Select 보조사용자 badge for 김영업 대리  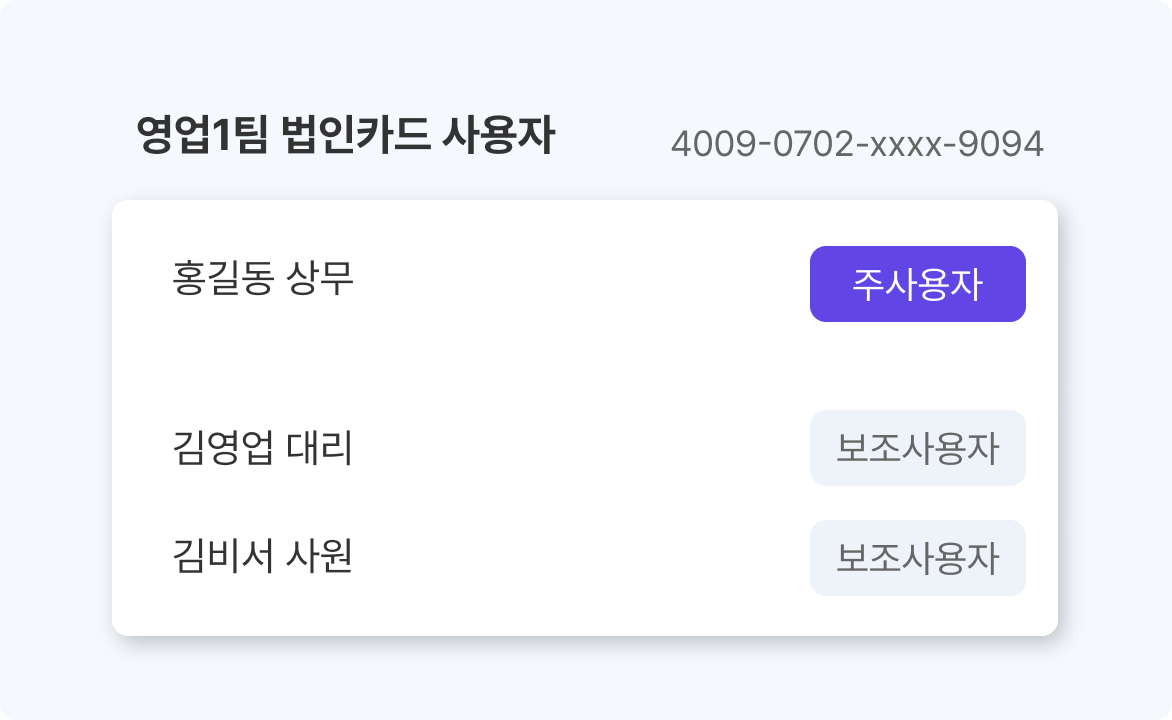917,448
